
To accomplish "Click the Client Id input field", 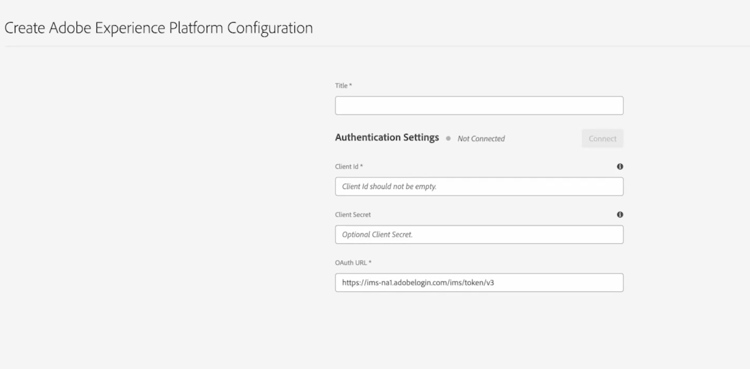I will pos(479,187).
